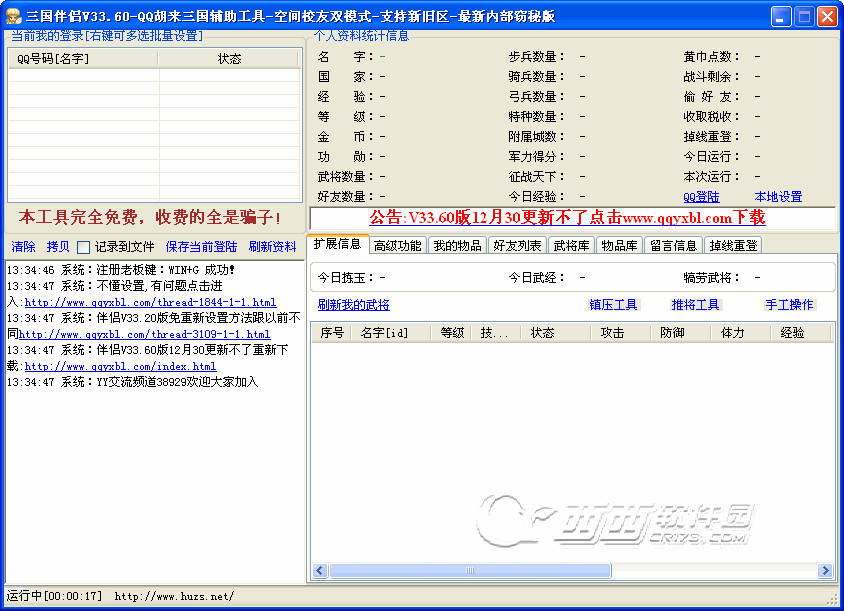The image size is (844, 611).
Task: Open thread-3109-1-1.html link in log
Action: click(x=145, y=334)
